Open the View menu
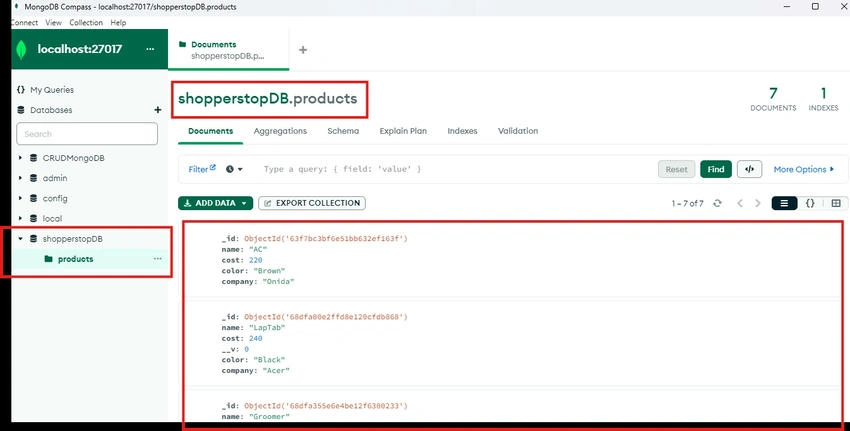 pos(53,23)
